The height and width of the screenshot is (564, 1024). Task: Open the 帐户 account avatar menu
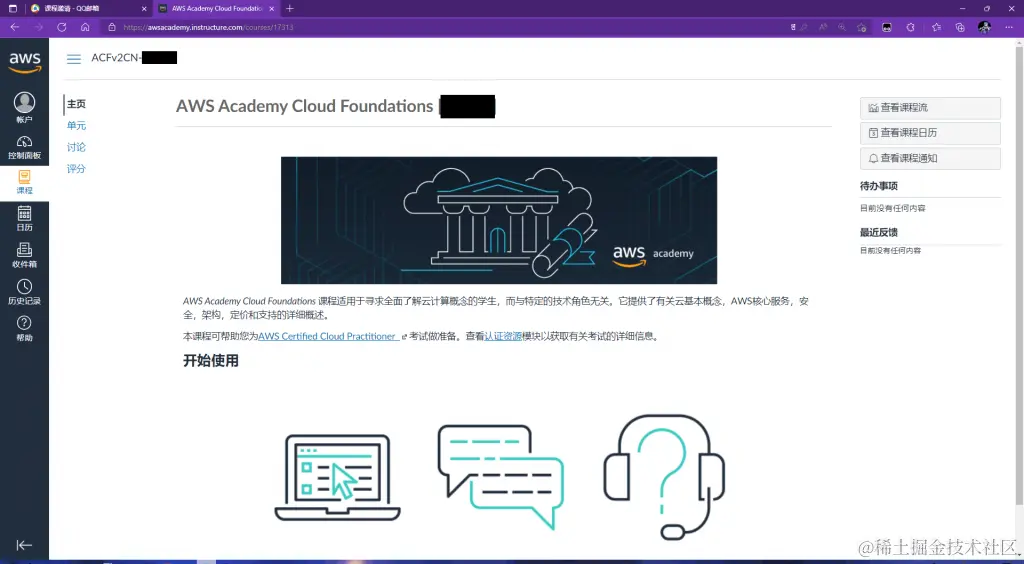(x=24, y=108)
